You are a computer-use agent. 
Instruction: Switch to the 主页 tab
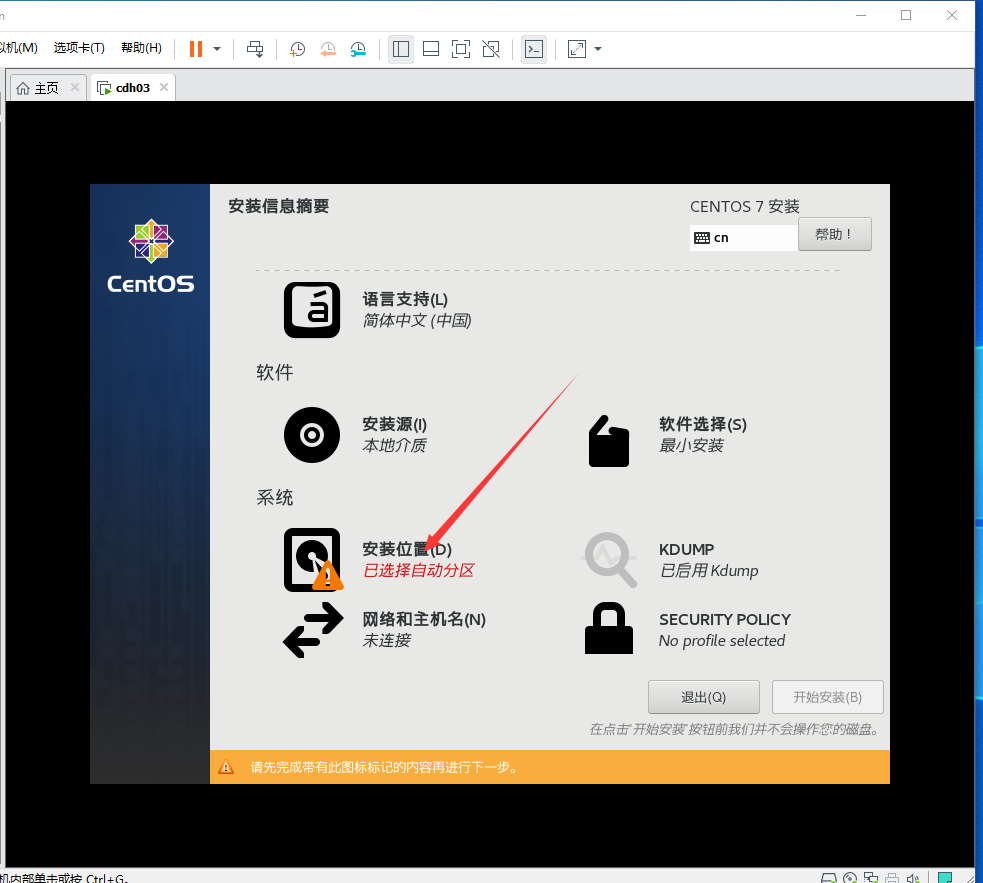coord(46,88)
